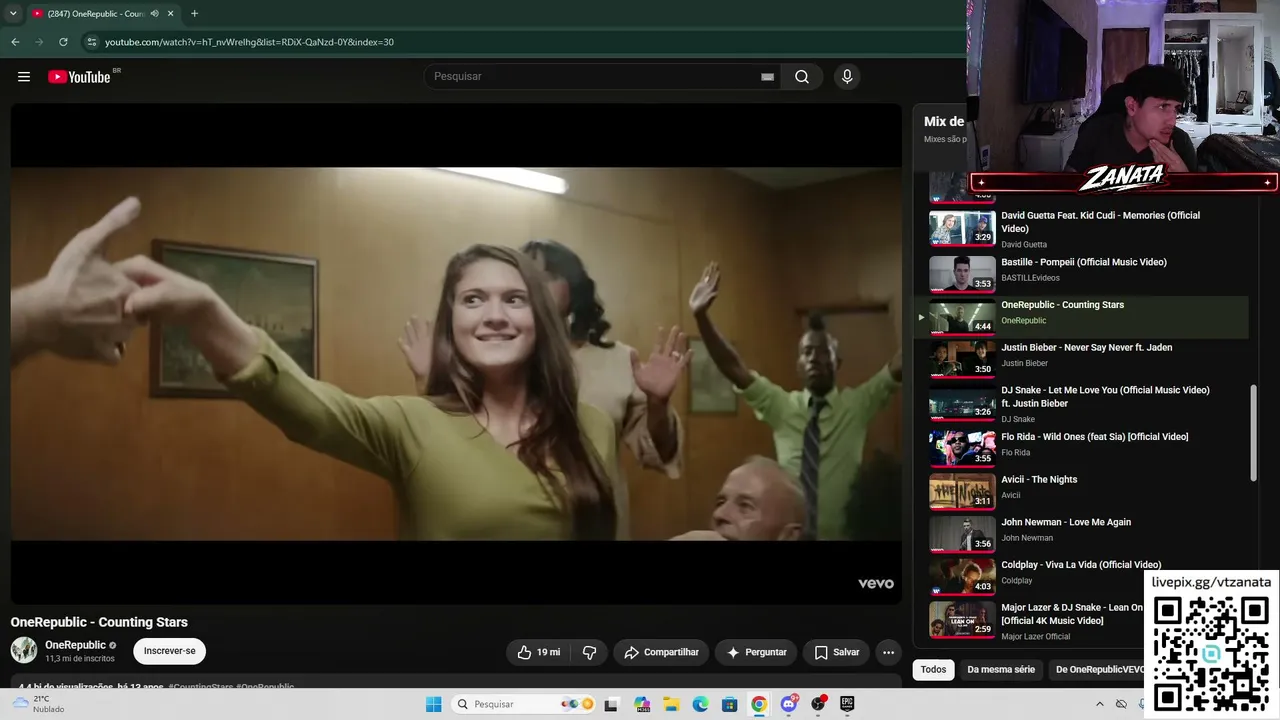Like the Counting Stars video
The image size is (1280, 720).
point(538,652)
